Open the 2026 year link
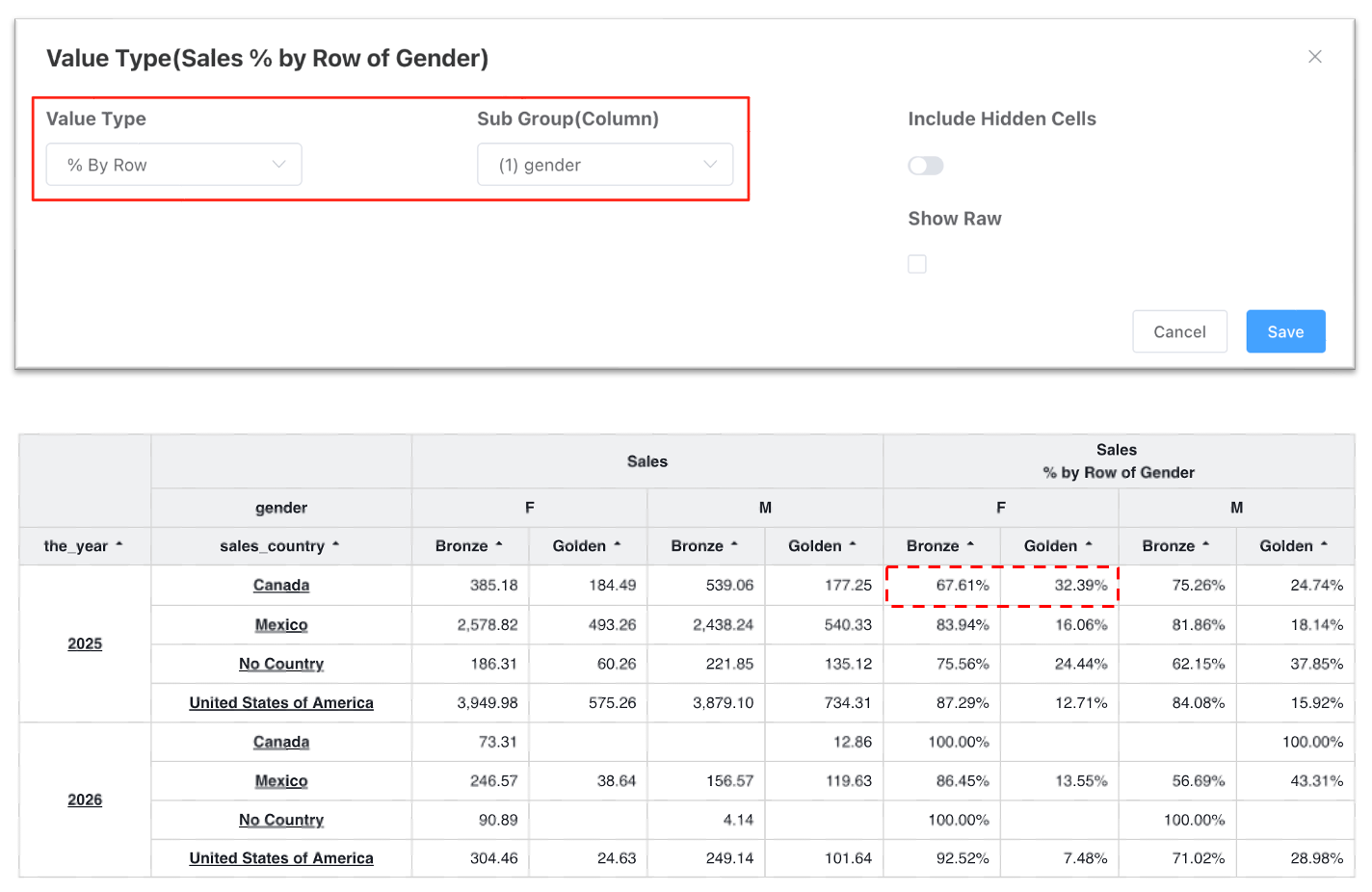Image resolution: width=1372 pixels, height=892 pixels. (85, 800)
